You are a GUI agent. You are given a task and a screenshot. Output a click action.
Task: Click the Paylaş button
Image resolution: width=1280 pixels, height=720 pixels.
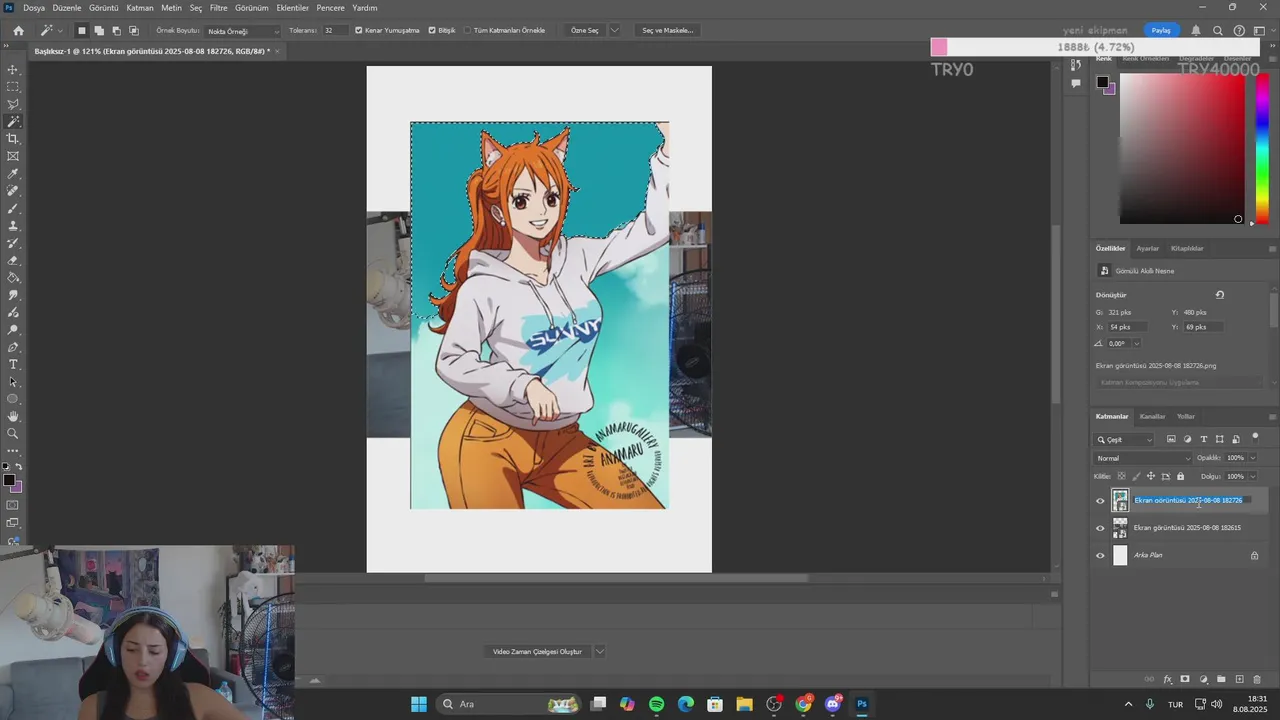click(1161, 30)
